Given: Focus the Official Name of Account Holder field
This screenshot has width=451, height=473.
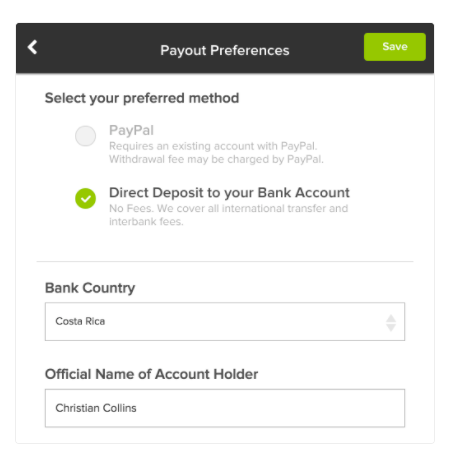Looking at the screenshot, I should [x=225, y=408].
